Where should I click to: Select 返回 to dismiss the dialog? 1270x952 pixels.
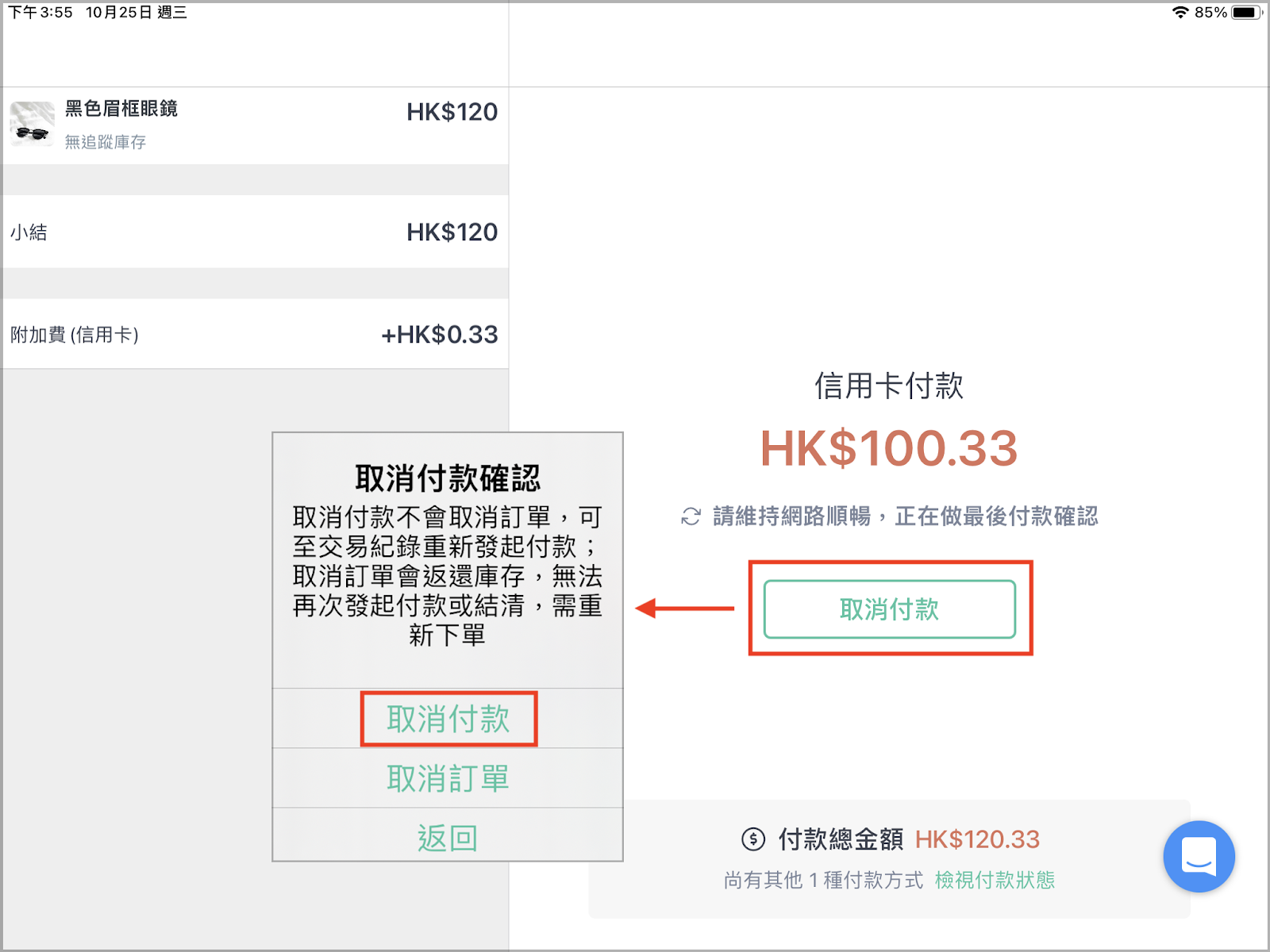click(448, 837)
